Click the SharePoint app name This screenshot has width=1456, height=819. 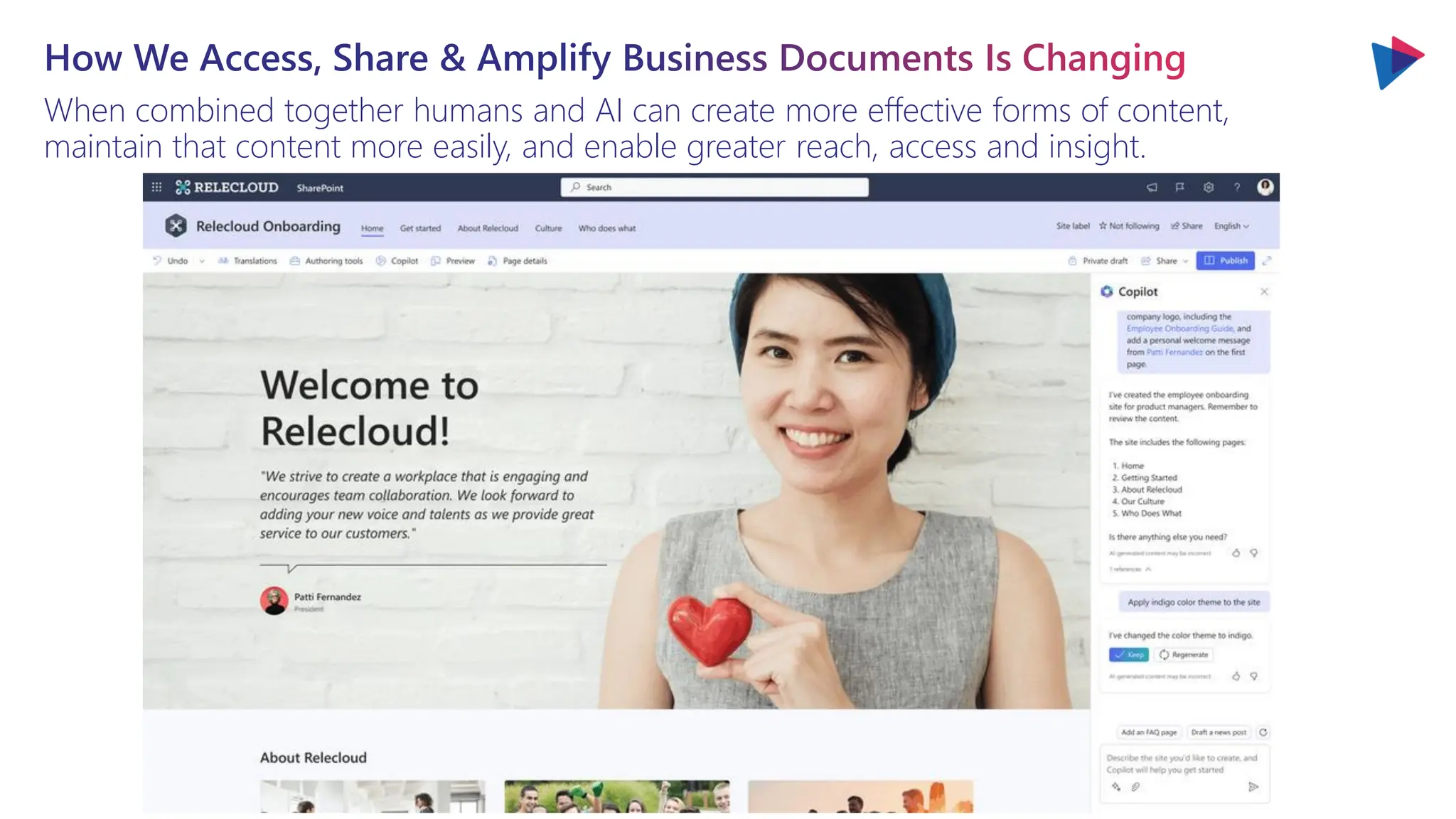[x=320, y=188]
